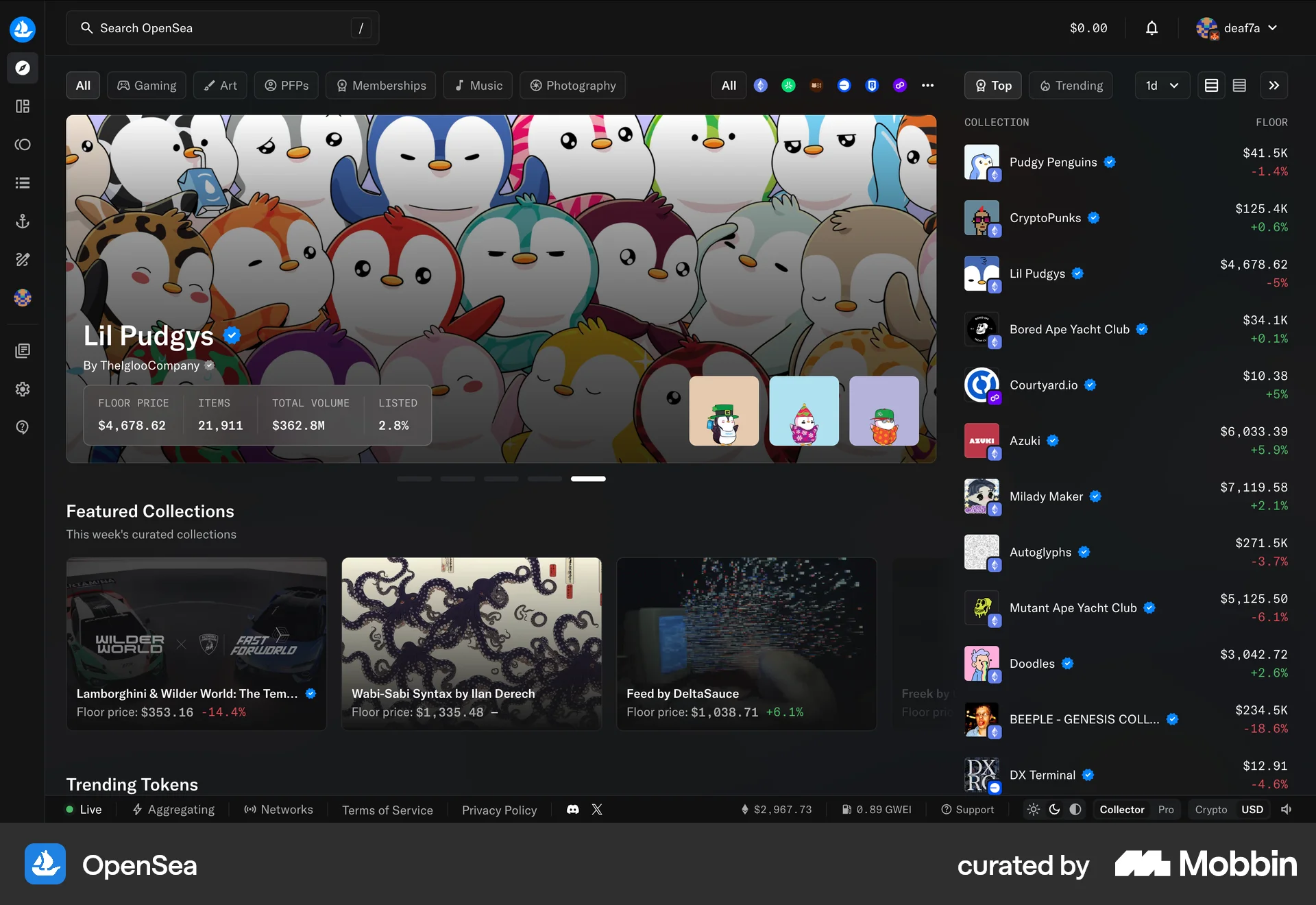Open the tokens icon in the left sidebar
Image resolution: width=1316 pixels, height=905 pixels.
point(23,145)
